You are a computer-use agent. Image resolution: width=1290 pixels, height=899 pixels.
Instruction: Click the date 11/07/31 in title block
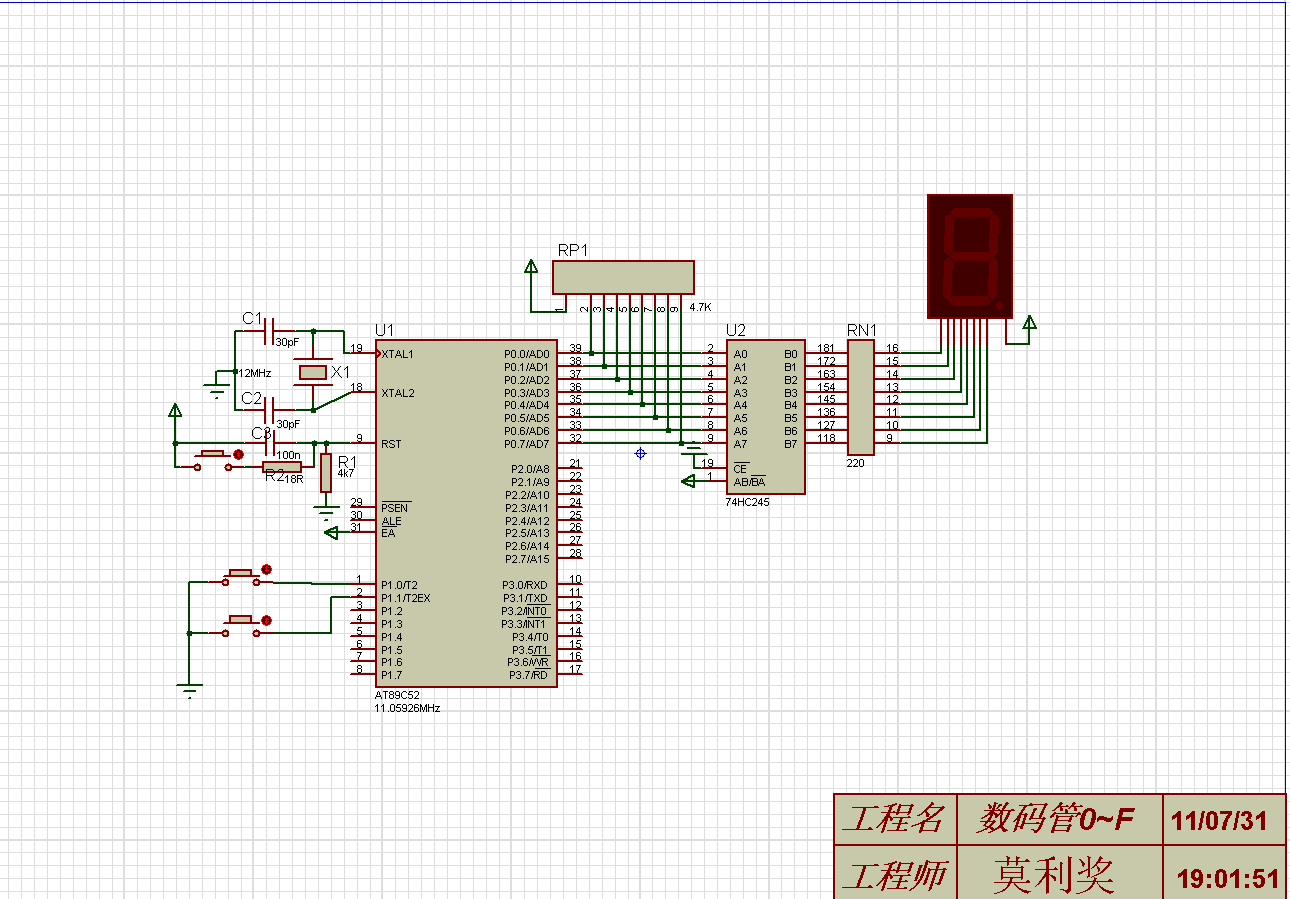[x=1219, y=821]
